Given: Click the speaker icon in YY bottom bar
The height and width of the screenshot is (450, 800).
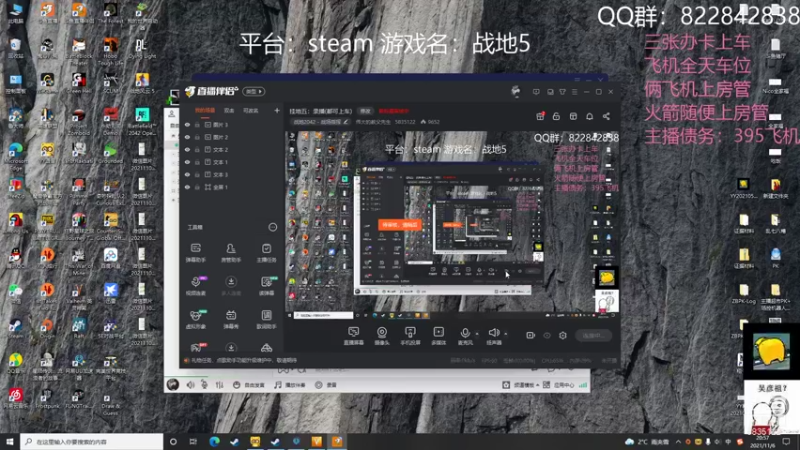Looking at the screenshot, I should 190,385.
